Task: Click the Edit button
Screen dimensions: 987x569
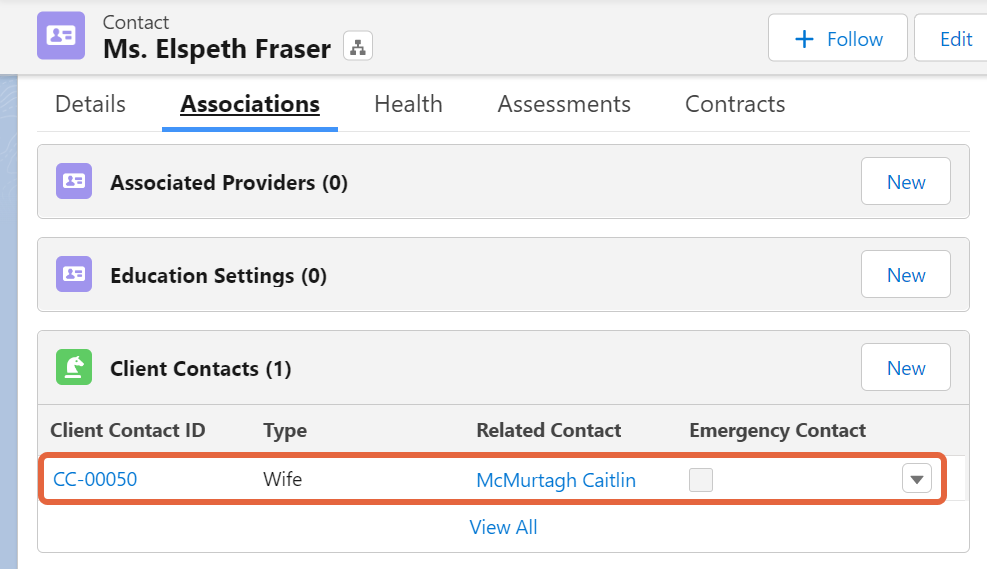Action: tap(955, 39)
